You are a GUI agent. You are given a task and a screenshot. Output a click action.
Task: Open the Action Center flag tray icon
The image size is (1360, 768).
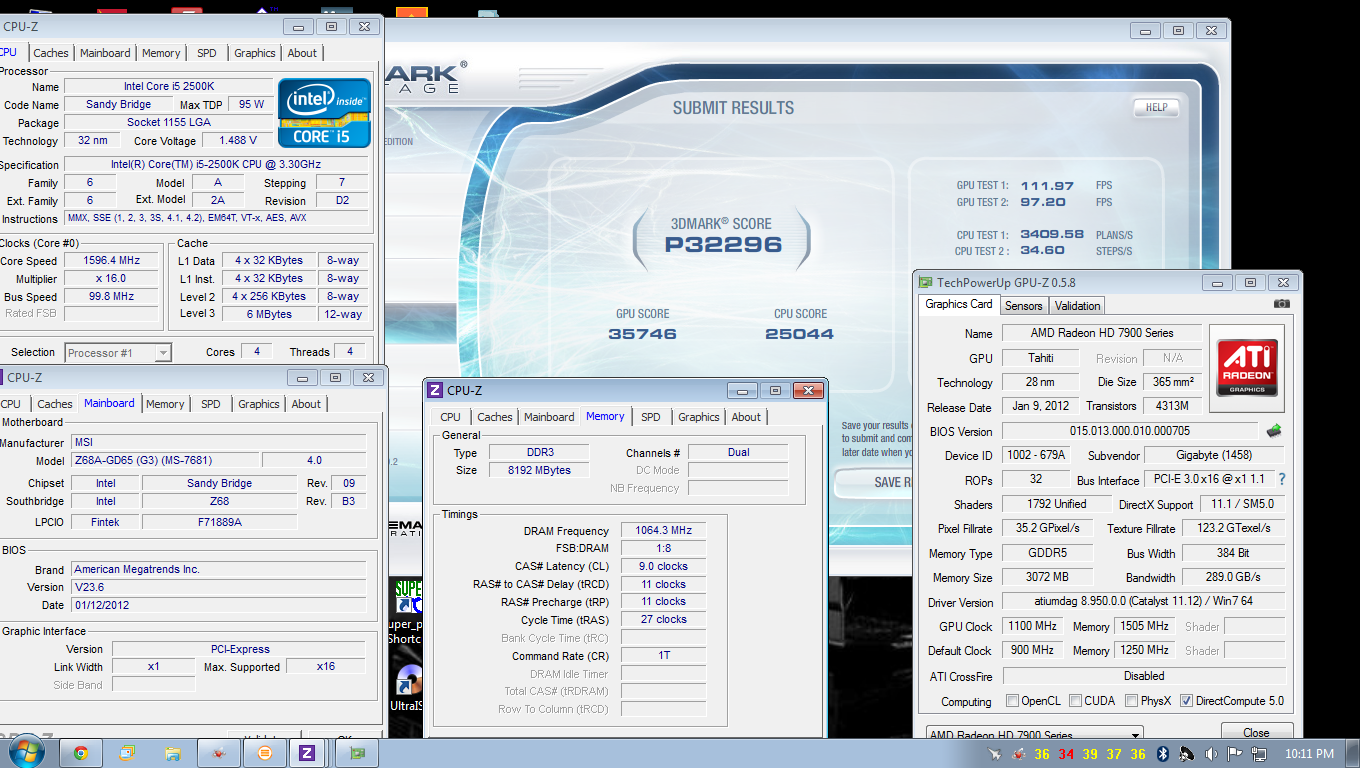pyautogui.click(x=1234, y=754)
